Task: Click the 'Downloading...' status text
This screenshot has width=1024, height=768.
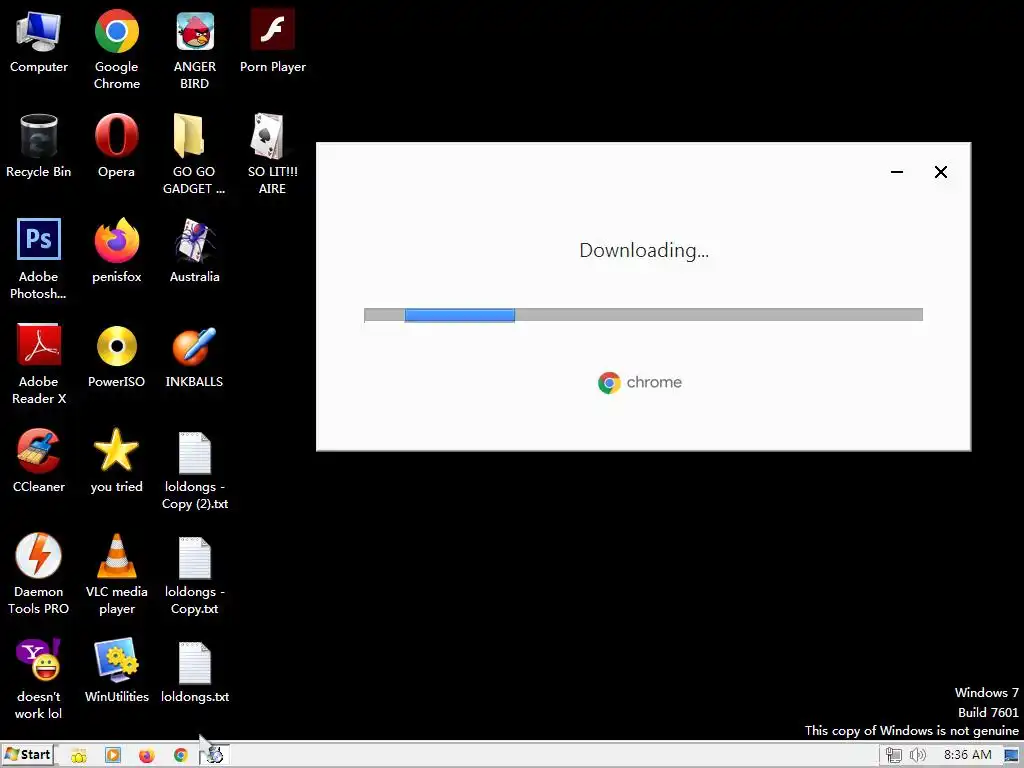Action: coord(644,250)
